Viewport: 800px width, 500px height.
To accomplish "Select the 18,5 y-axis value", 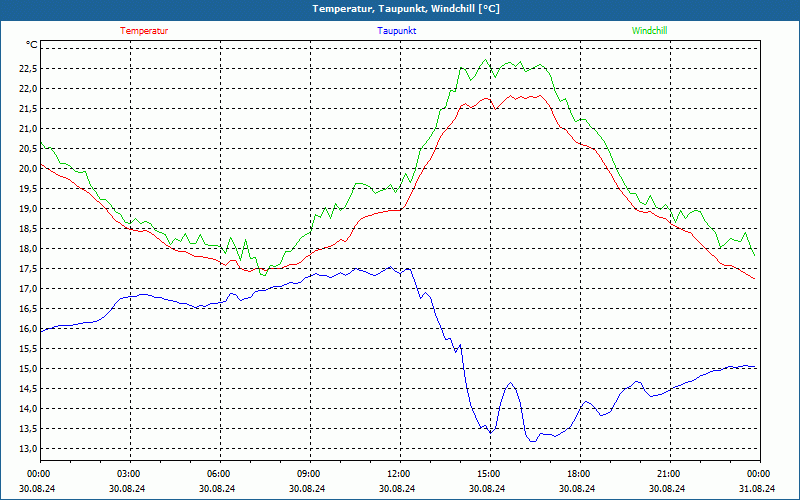I will (28, 229).
